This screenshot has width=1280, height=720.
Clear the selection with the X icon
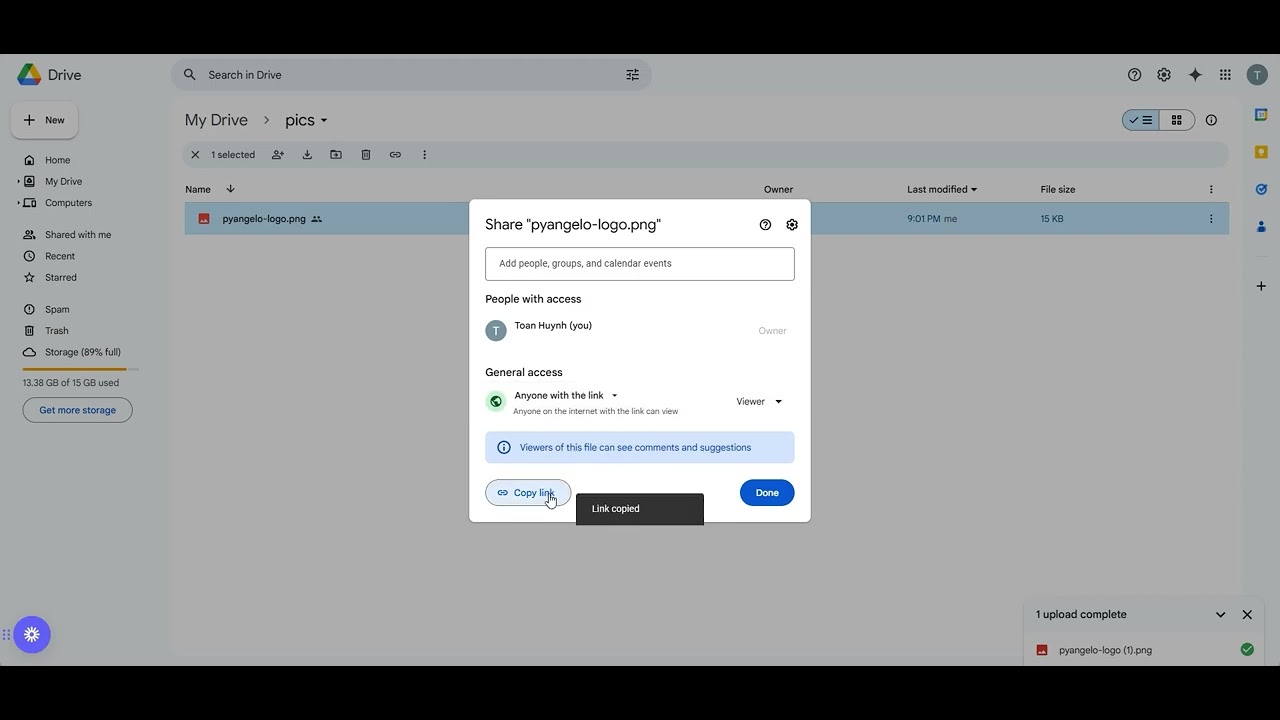195,155
